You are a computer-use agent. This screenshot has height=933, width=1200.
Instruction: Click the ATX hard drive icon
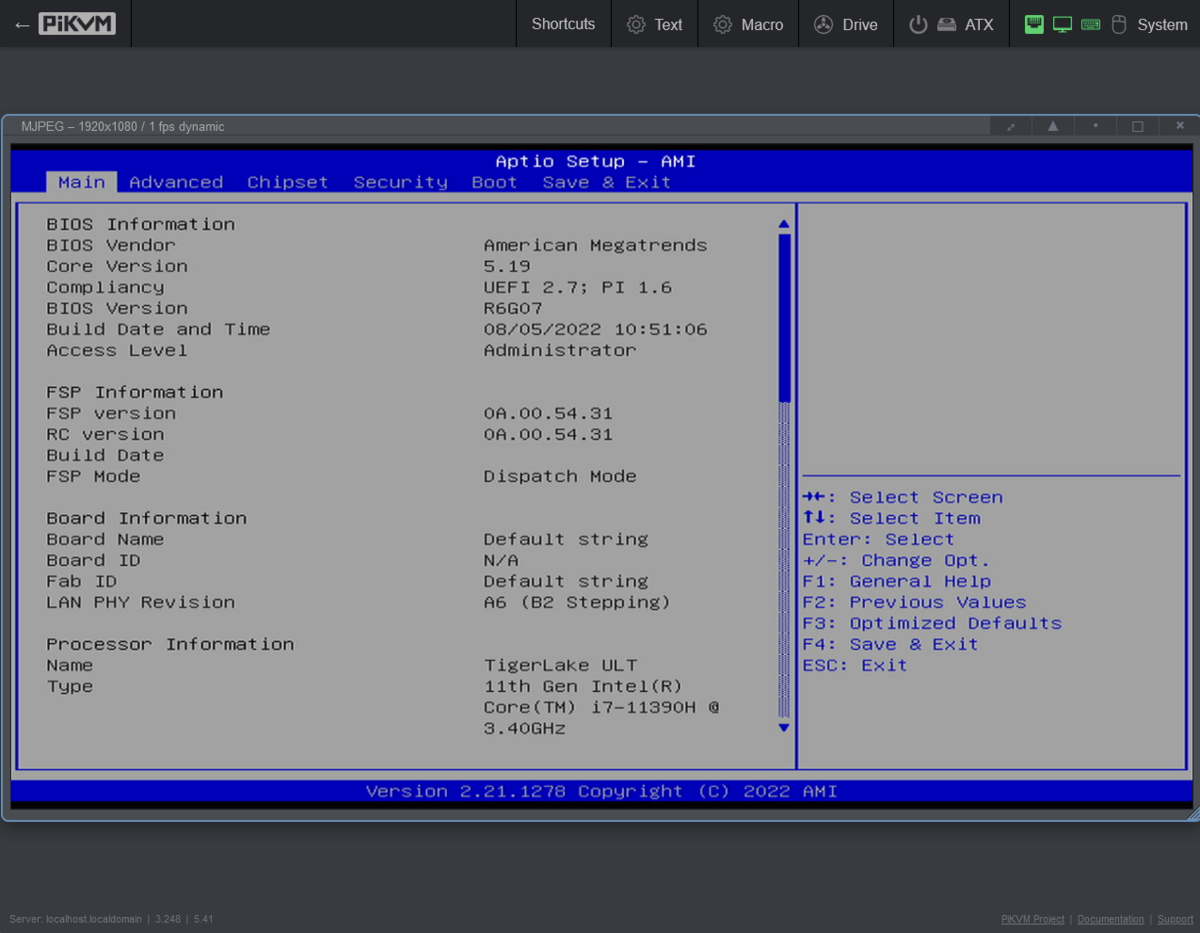[x=947, y=25]
